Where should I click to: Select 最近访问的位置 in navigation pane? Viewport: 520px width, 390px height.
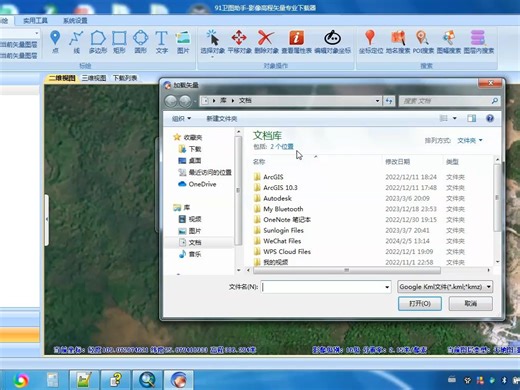point(205,172)
